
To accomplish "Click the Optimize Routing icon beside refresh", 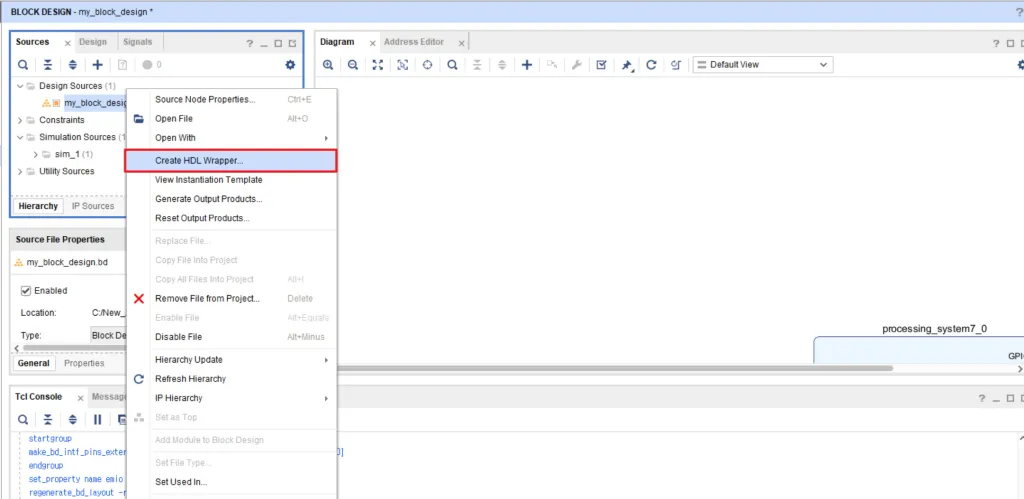I will (x=676, y=65).
